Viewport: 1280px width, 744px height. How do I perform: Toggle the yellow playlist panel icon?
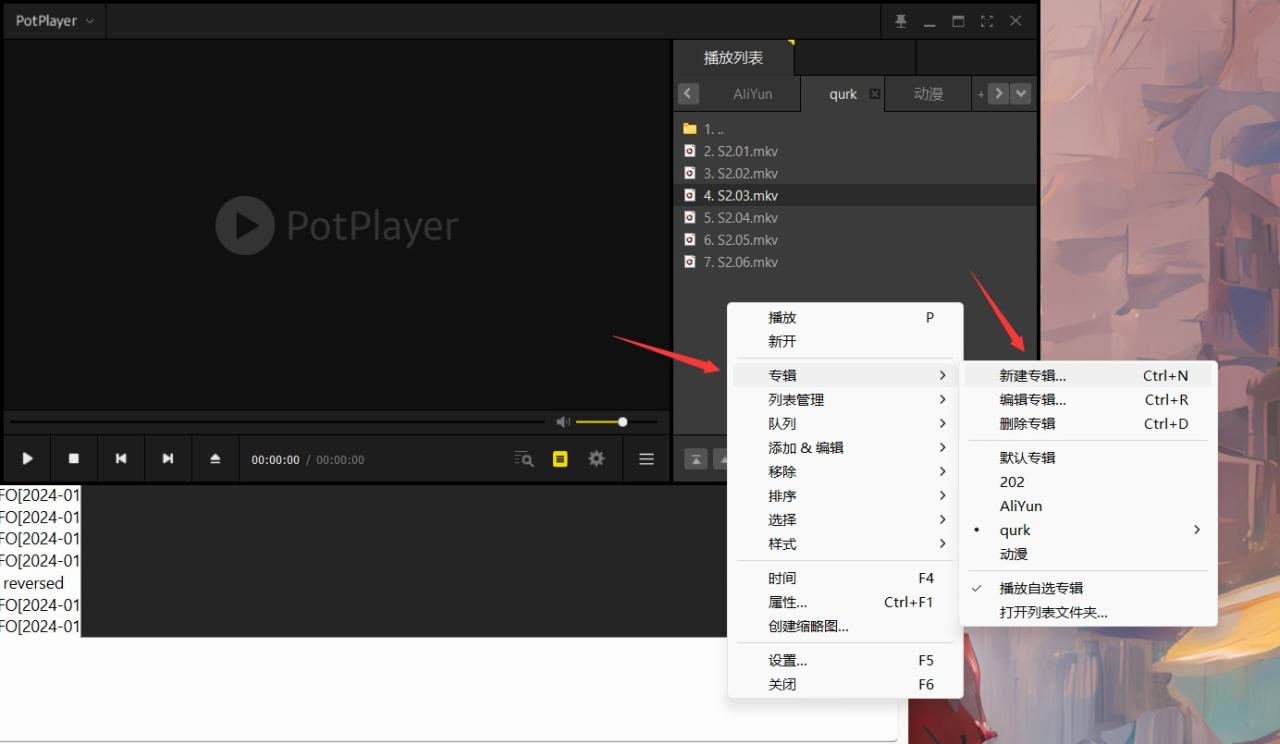[560, 459]
